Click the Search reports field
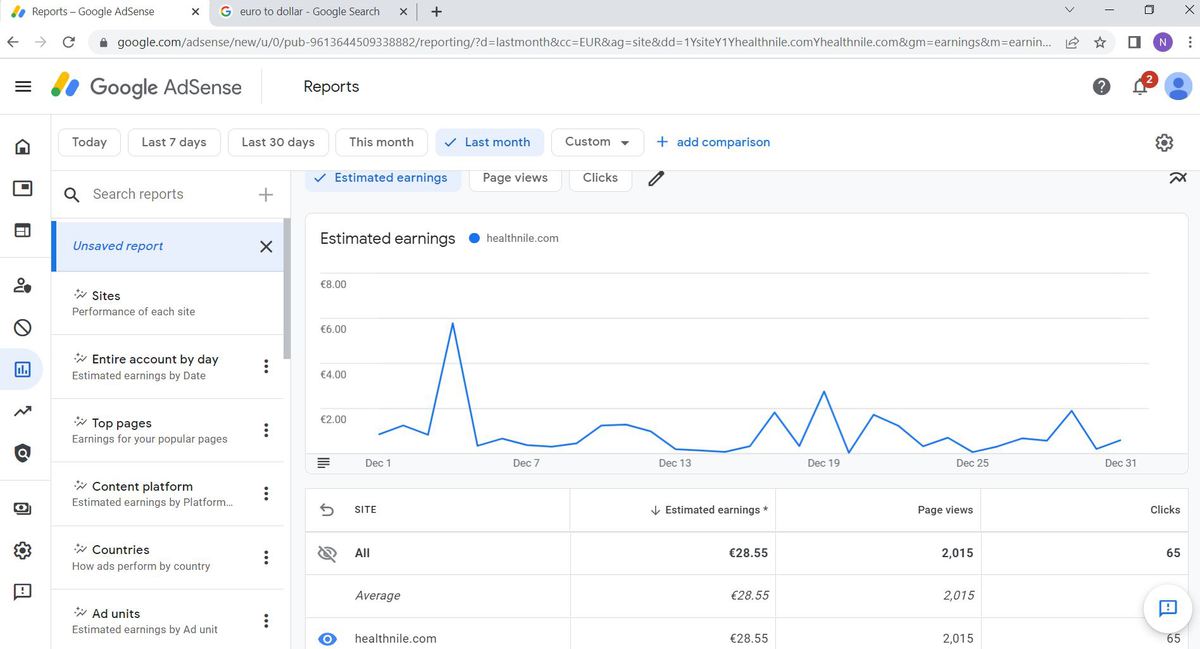This screenshot has height=649, width=1200. (168, 195)
